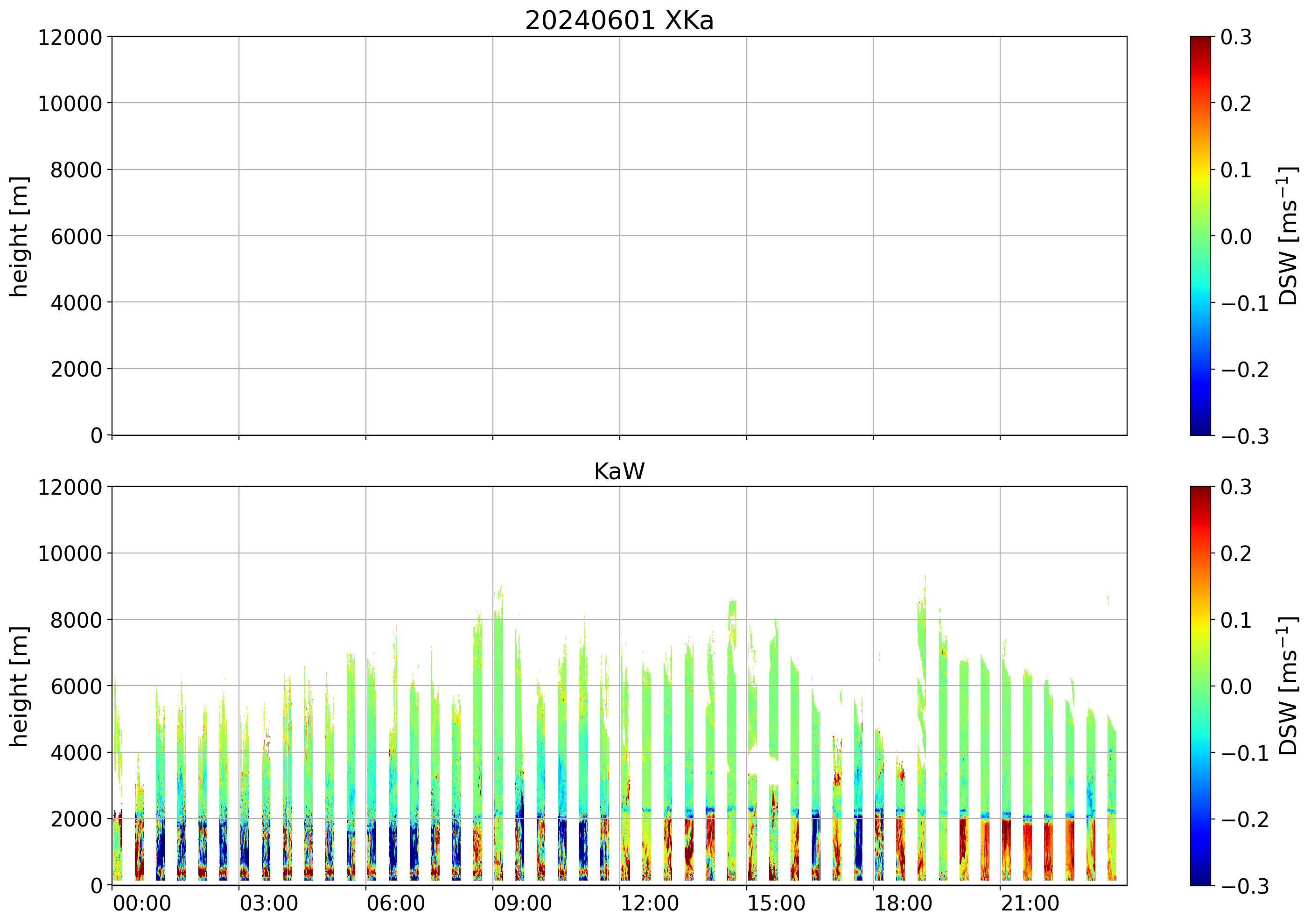Click the top colorbar at 0.3 red
The image size is (1311, 924).
[x=1200, y=41]
